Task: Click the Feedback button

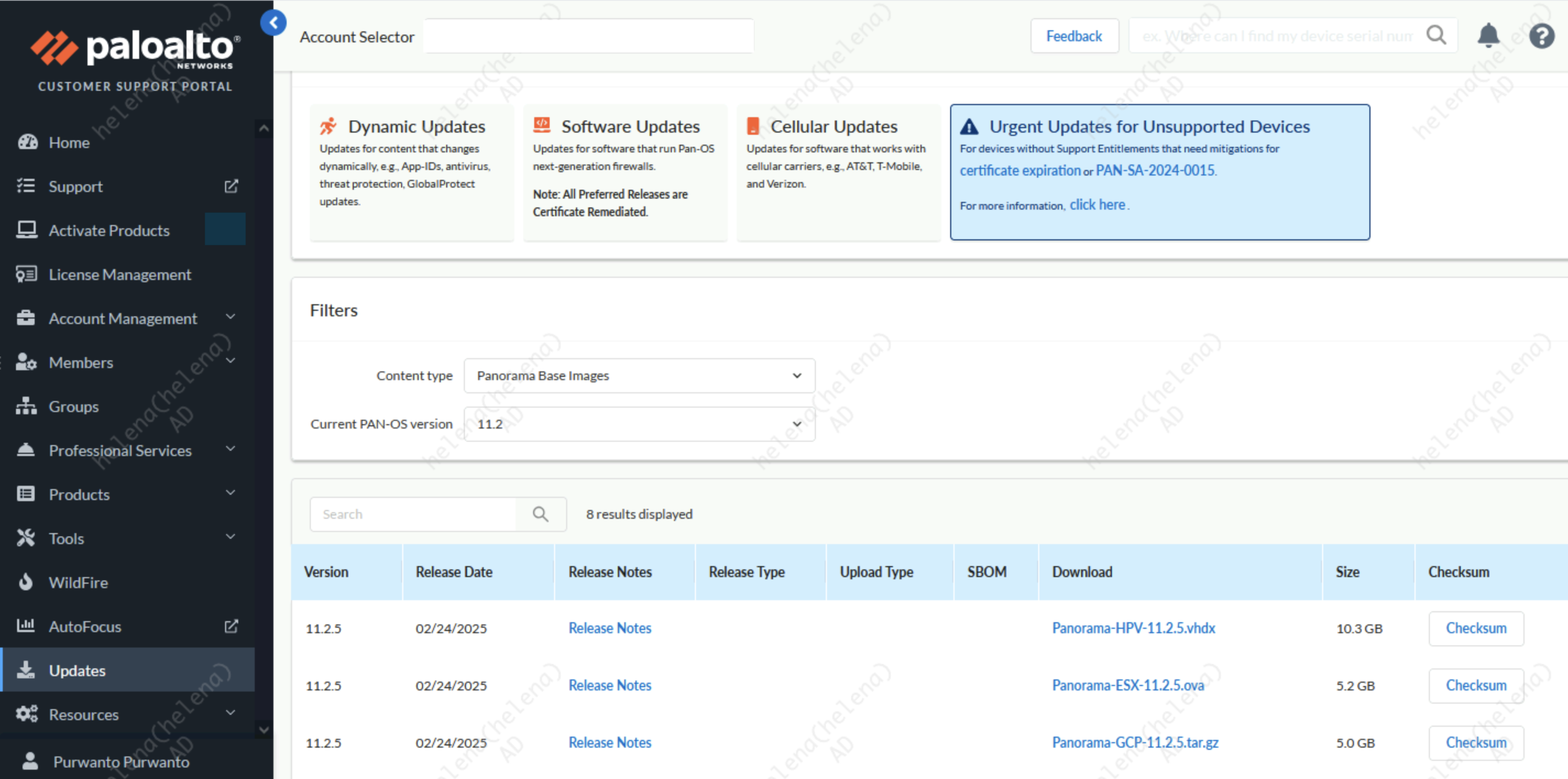Action: click(x=1074, y=36)
